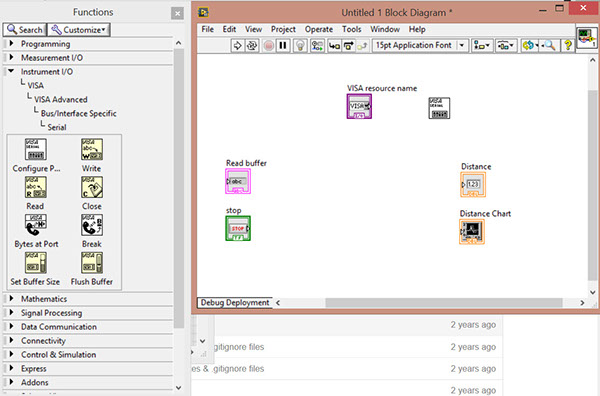Select the Bytes at Port palette icon
Screen dimensions: 600x396
(36, 225)
